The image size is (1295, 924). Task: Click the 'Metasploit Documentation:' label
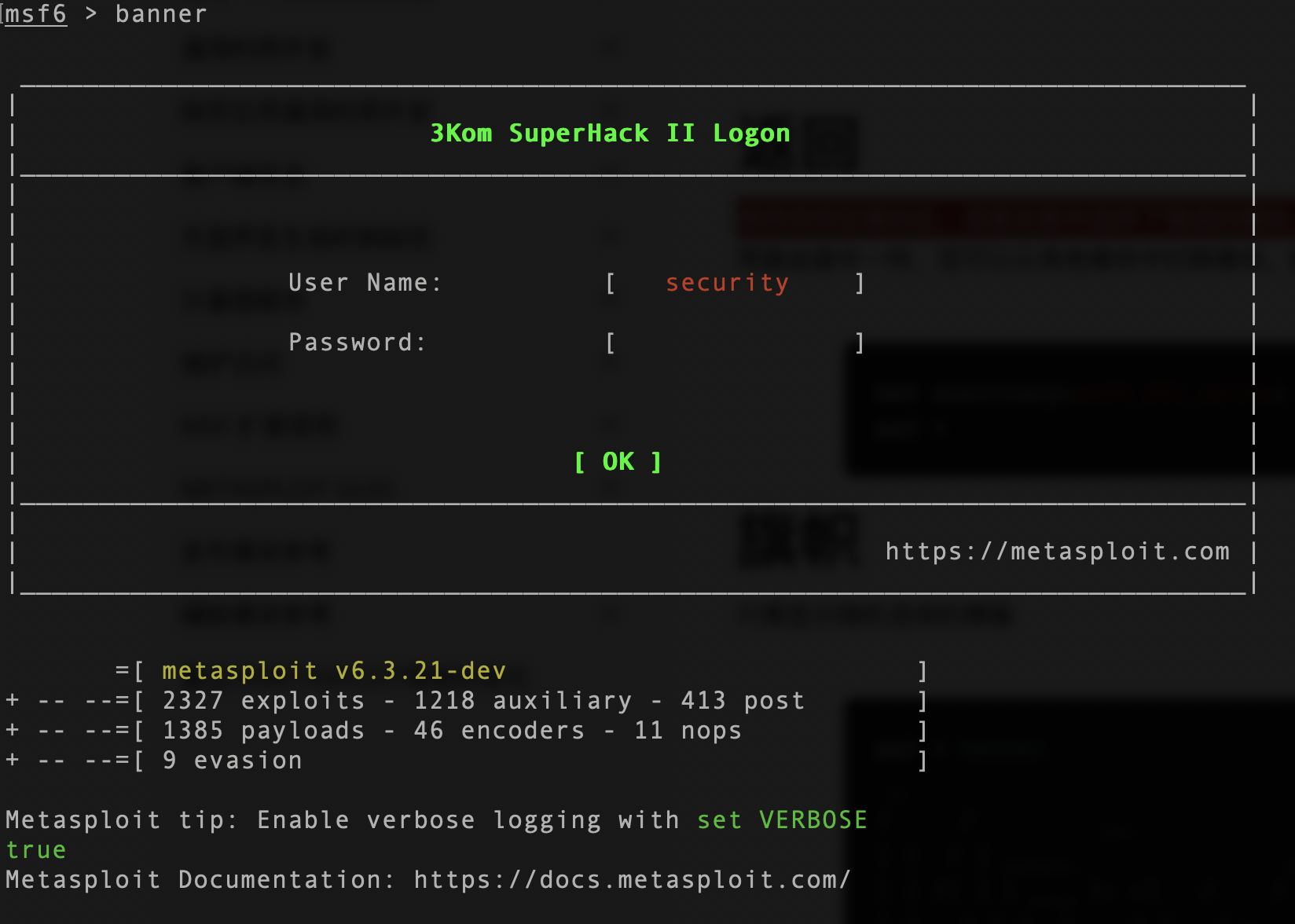tap(200, 880)
